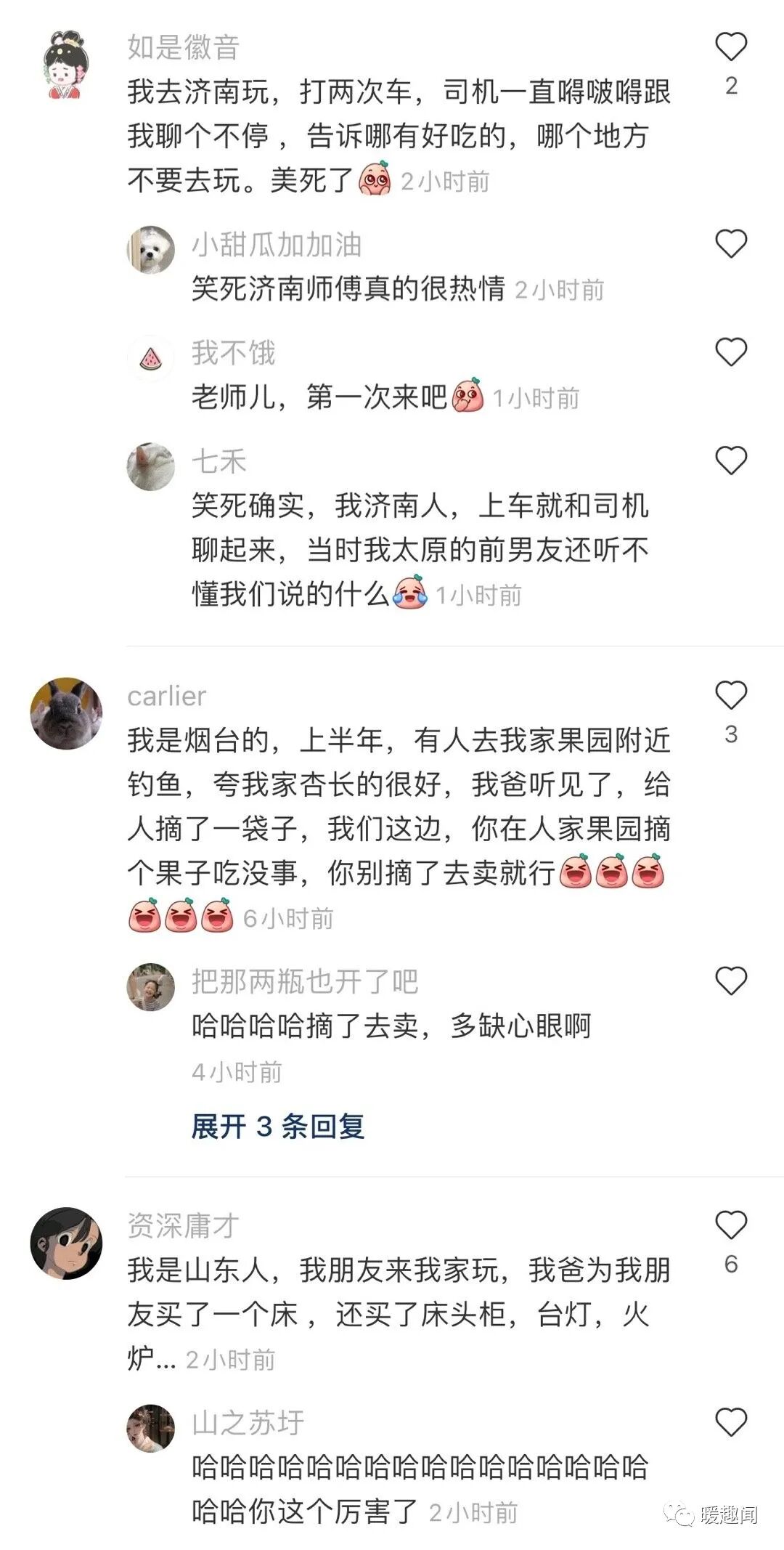784x1550 pixels.
Task: Like 七禾's reply about Jinan drivers
Action: point(731,460)
